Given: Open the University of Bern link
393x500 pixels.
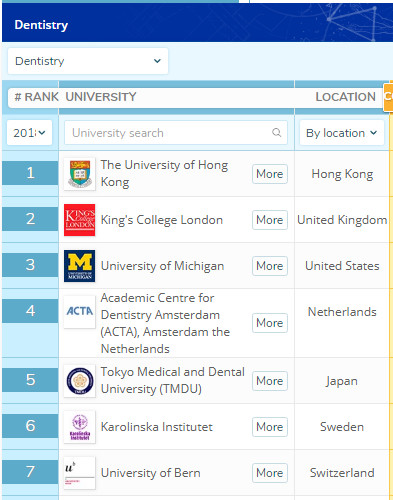Looking at the screenshot, I should click(151, 473).
